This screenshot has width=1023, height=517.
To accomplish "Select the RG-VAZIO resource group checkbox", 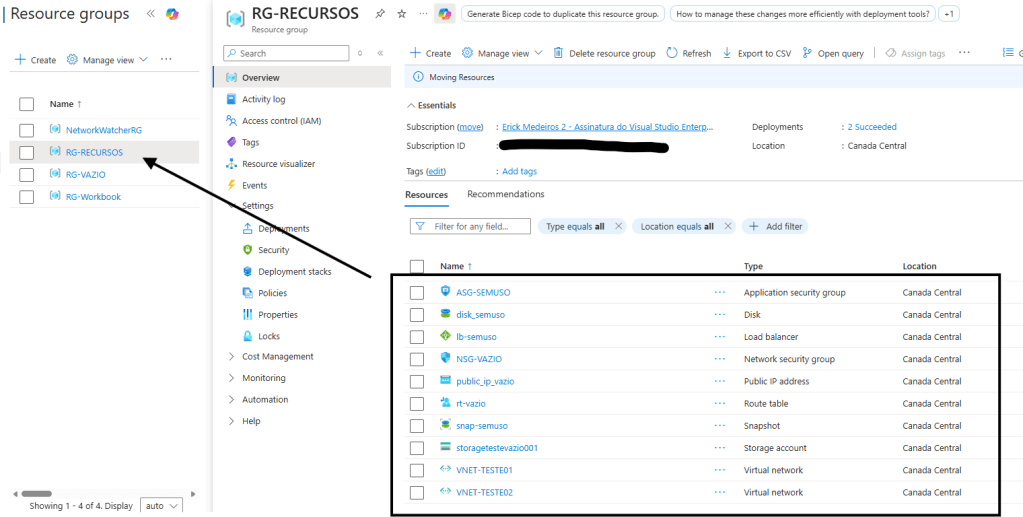I will point(27,175).
